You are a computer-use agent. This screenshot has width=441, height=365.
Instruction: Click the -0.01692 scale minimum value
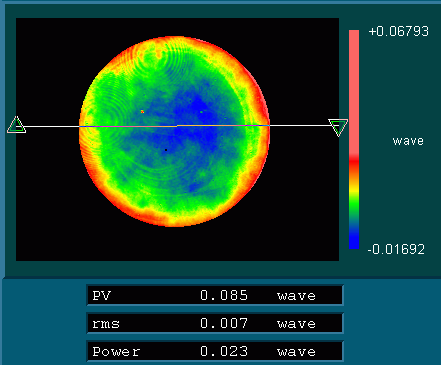(396, 249)
